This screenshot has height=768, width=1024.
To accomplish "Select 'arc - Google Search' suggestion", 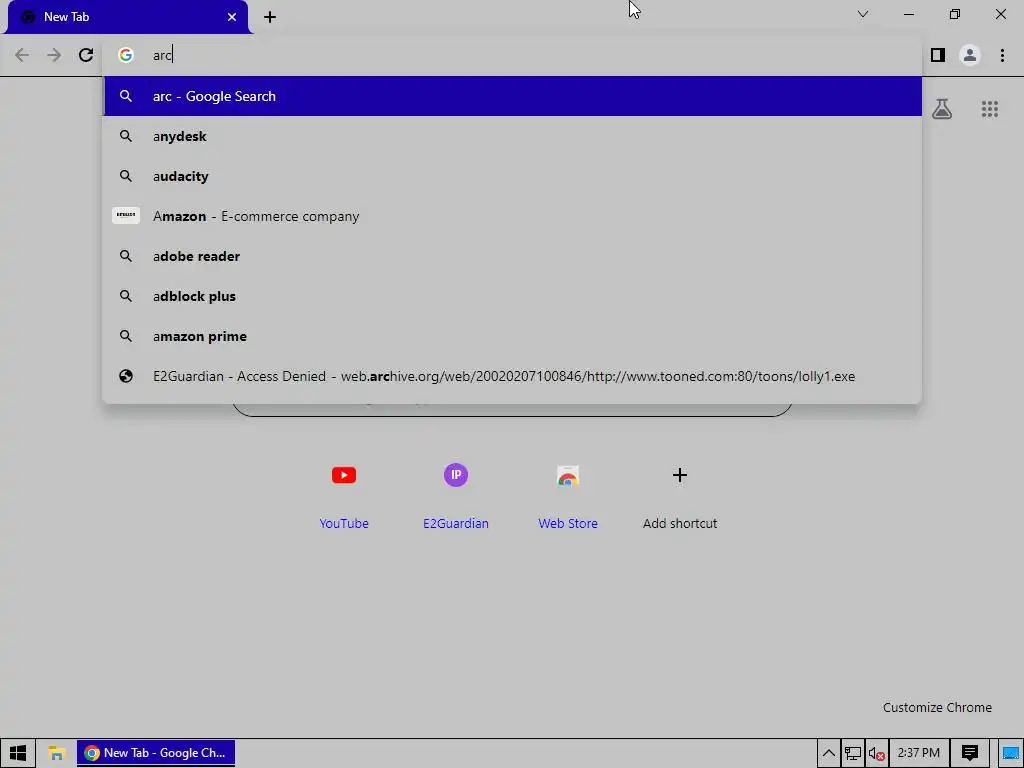I will (x=513, y=96).
